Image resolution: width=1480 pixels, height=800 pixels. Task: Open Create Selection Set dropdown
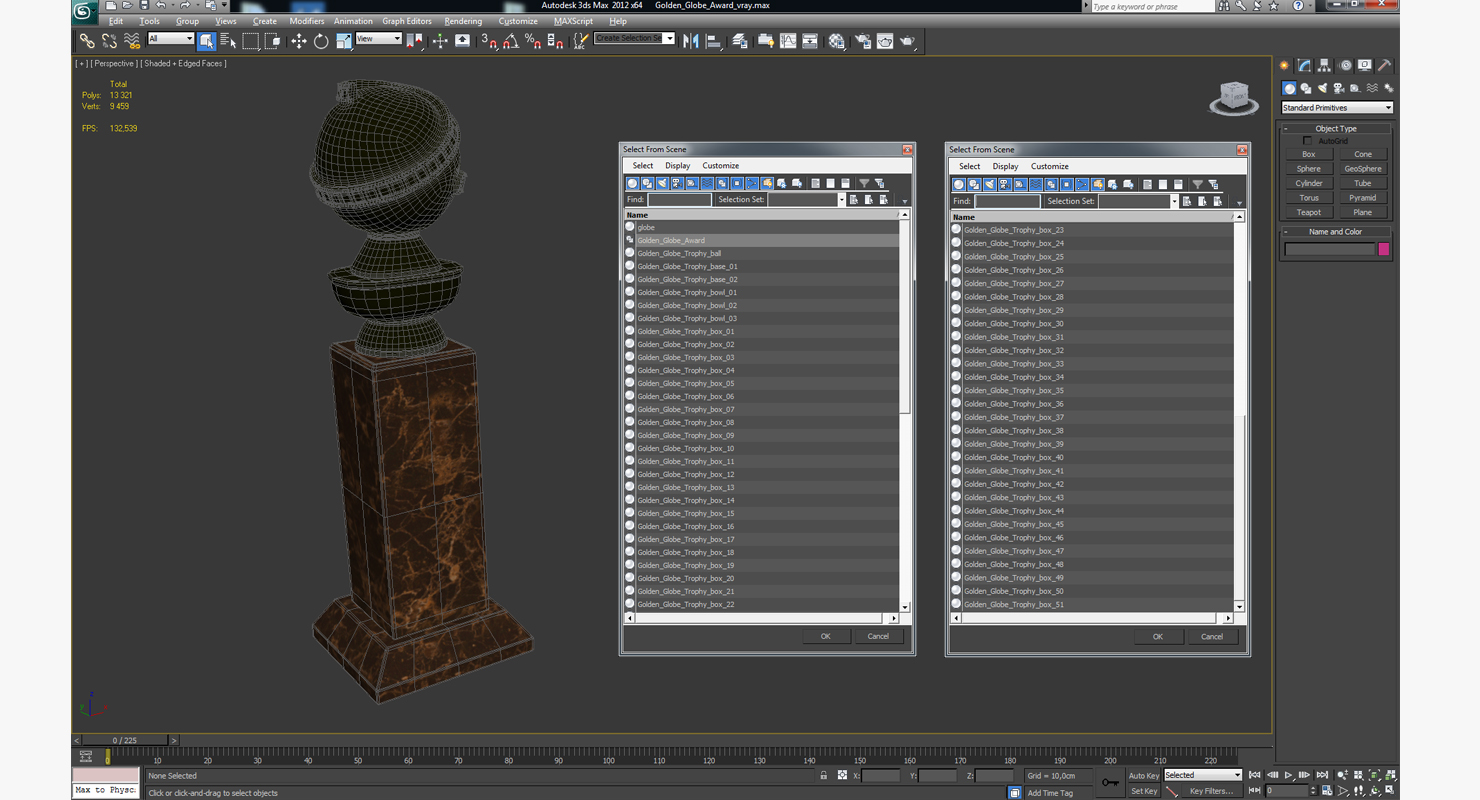tap(634, 38)
